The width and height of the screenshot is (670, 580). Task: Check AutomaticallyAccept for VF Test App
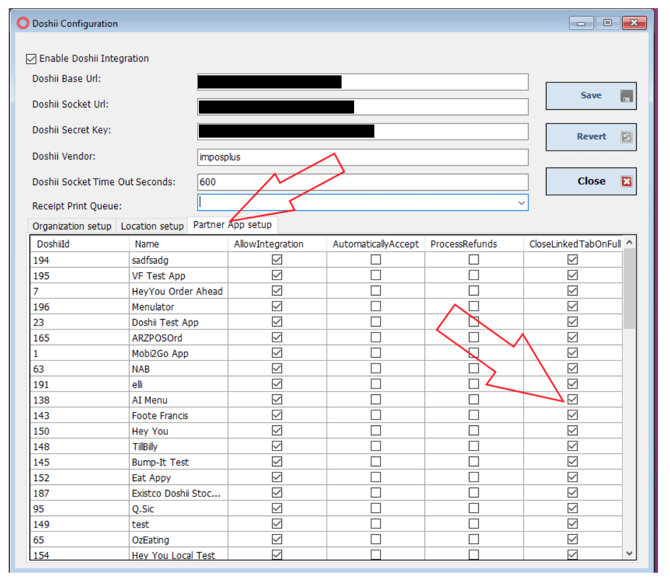(376, 275)
